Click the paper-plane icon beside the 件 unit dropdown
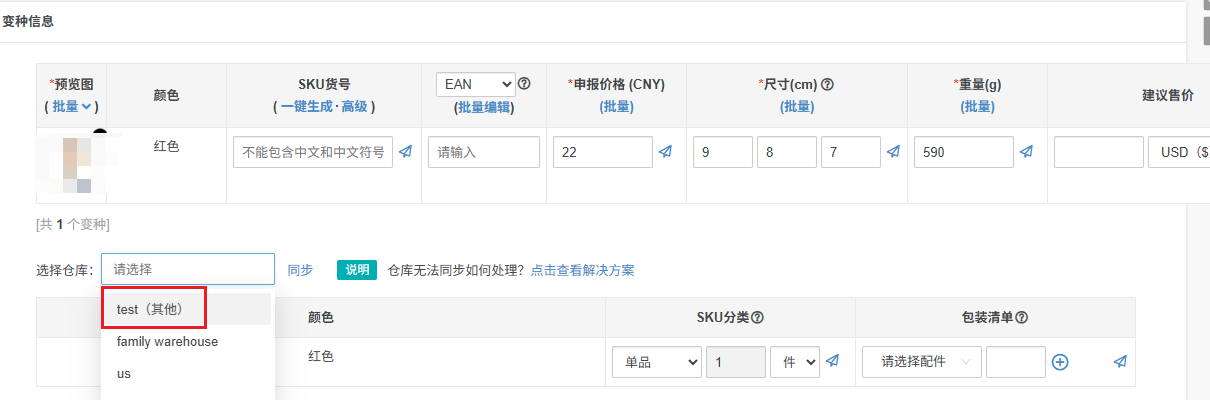Image resolution: width=1210 pixels, height=400 pixels. click(833, 361)
